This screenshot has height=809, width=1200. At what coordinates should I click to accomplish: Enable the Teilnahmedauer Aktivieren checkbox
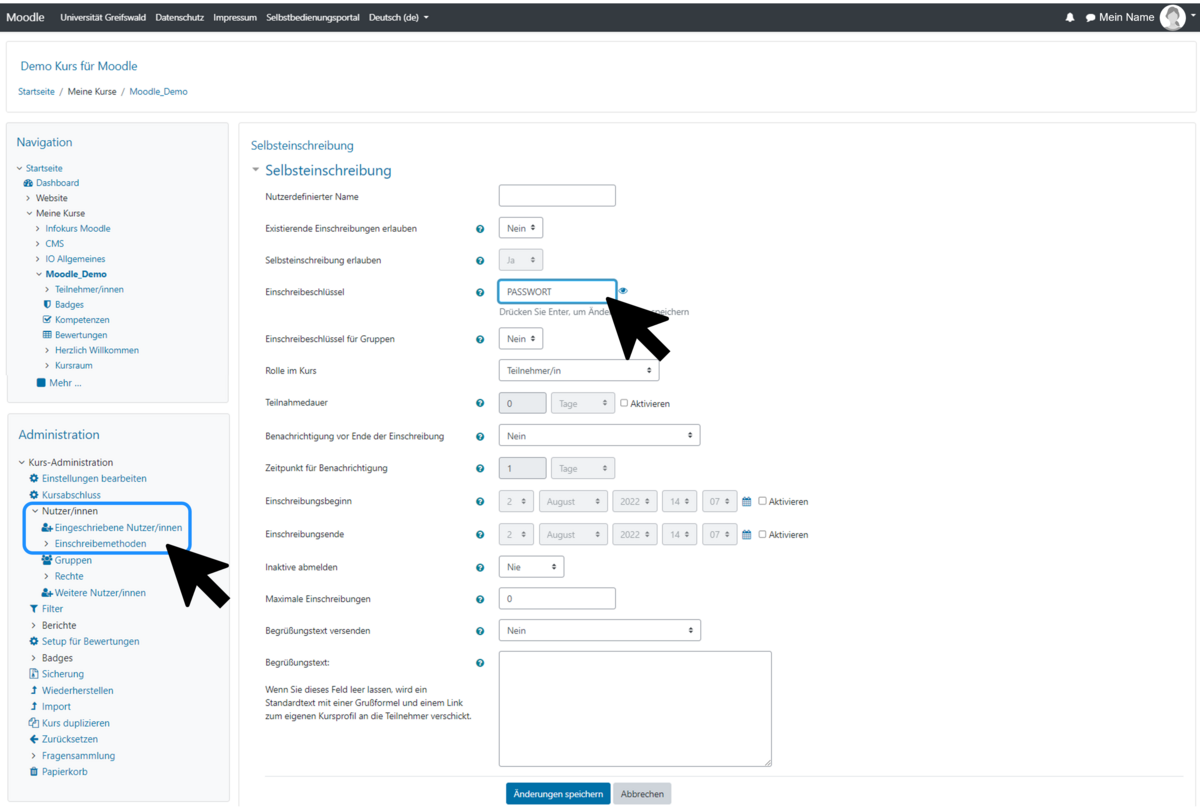(x=624, y=403)
